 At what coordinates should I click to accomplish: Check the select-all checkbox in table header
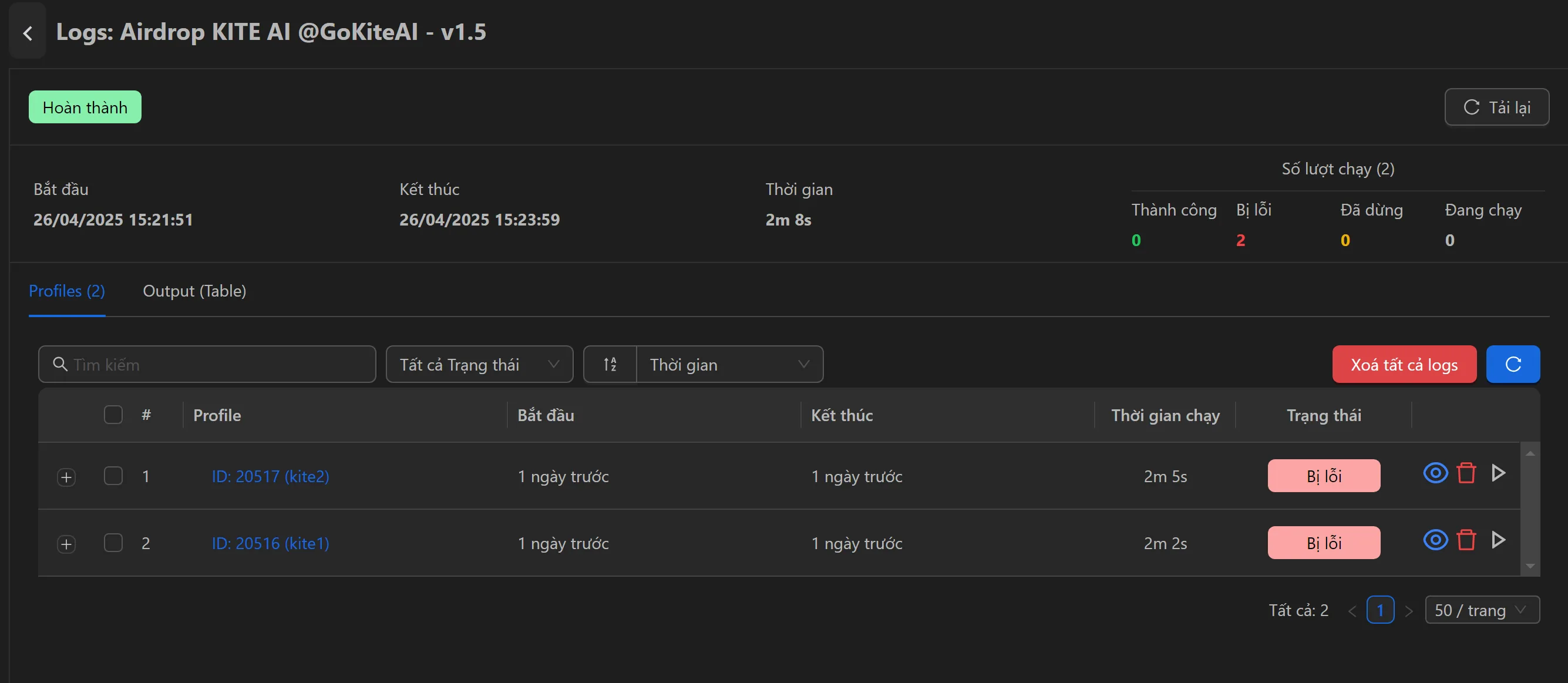coord(113,415)
